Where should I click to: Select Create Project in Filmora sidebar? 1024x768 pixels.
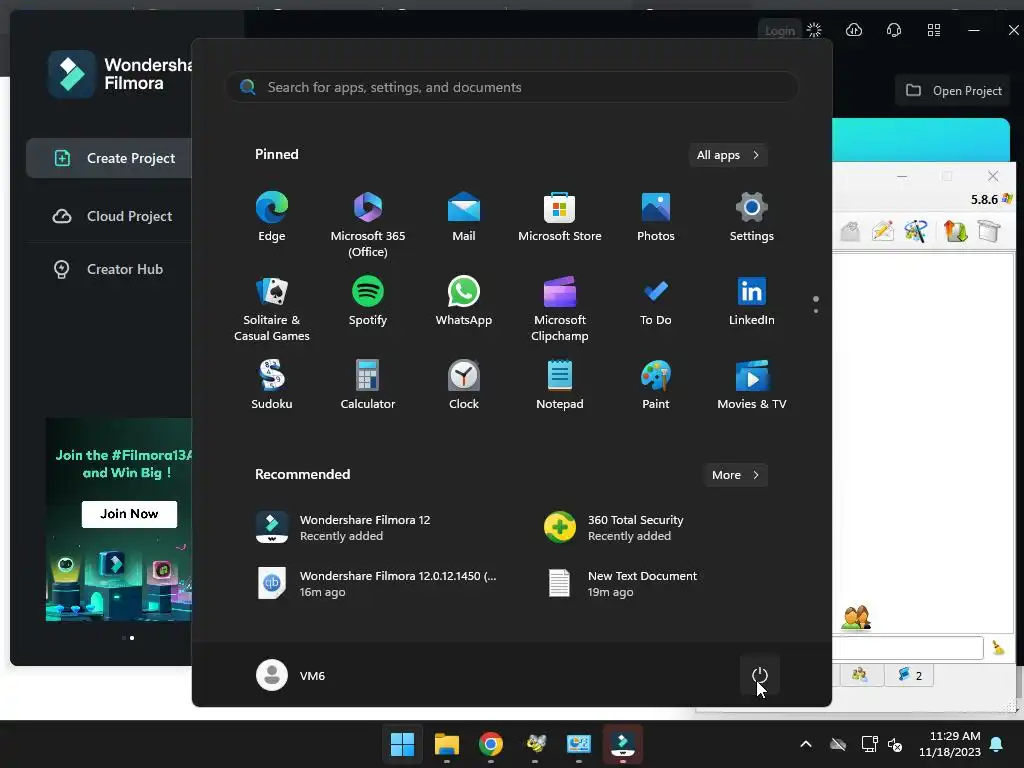click(x=109, y=158)
